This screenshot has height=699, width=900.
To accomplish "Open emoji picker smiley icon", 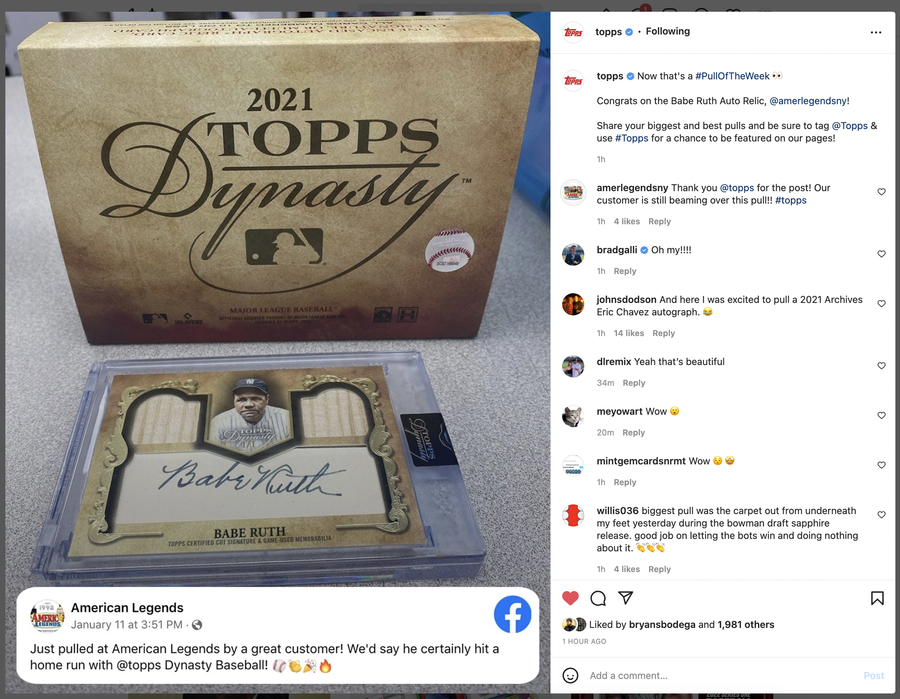I will click(x=570, y=675).
